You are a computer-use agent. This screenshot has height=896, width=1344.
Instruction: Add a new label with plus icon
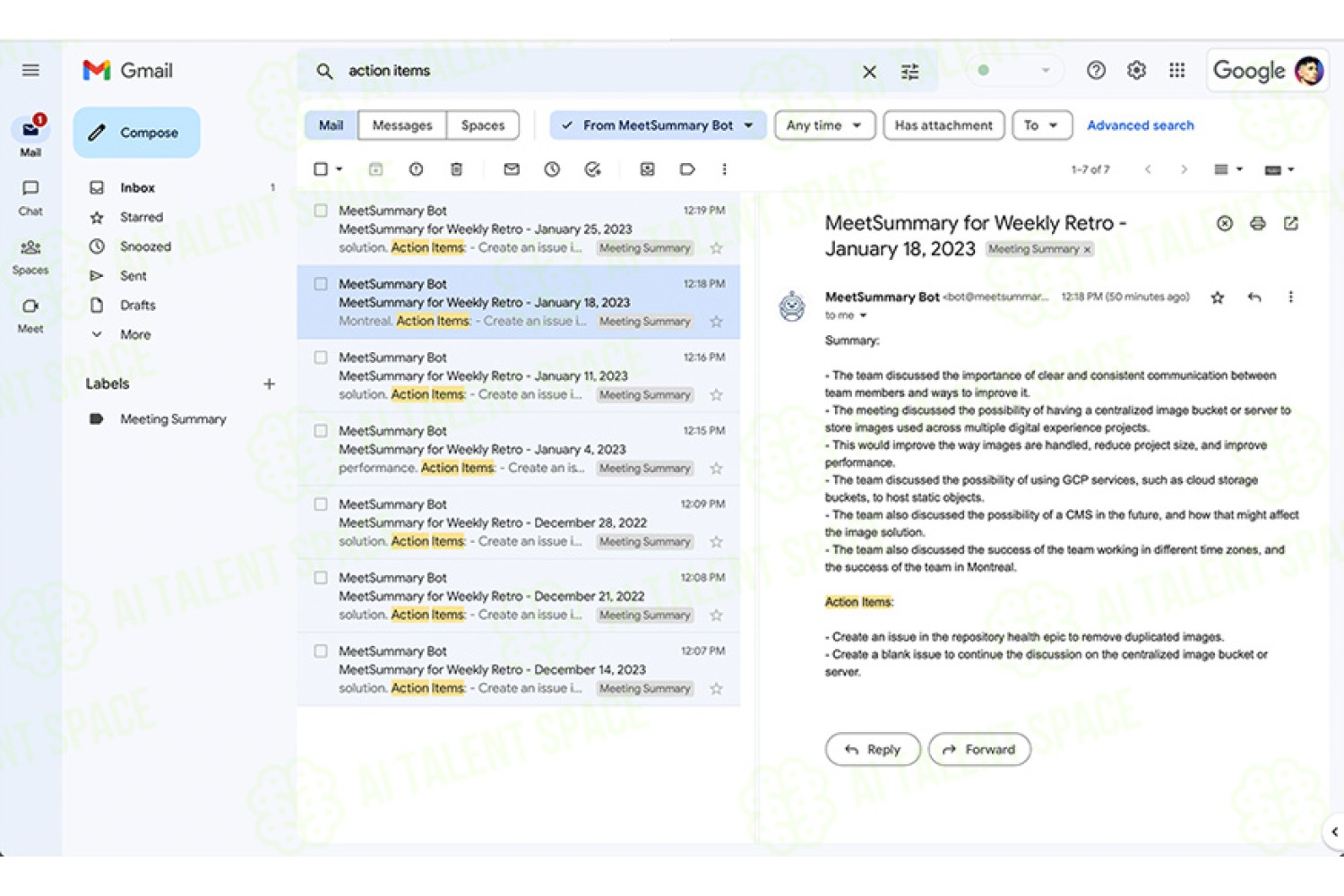tap(269, 383)
